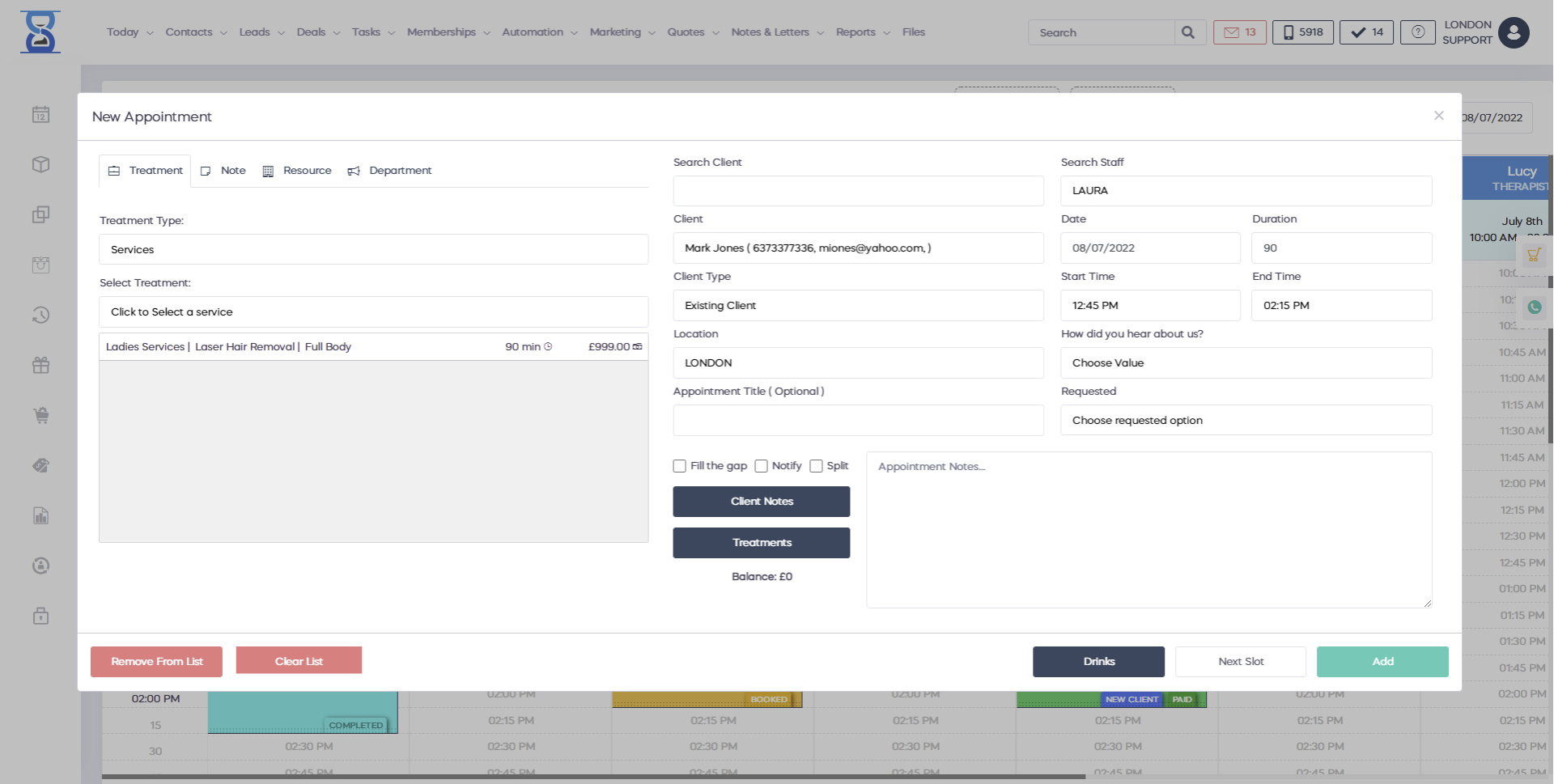The width and height of the screenshot is (1554, 784).
Task: Open the mobile SMS counter showing 5918
Action: [1302, 32]
